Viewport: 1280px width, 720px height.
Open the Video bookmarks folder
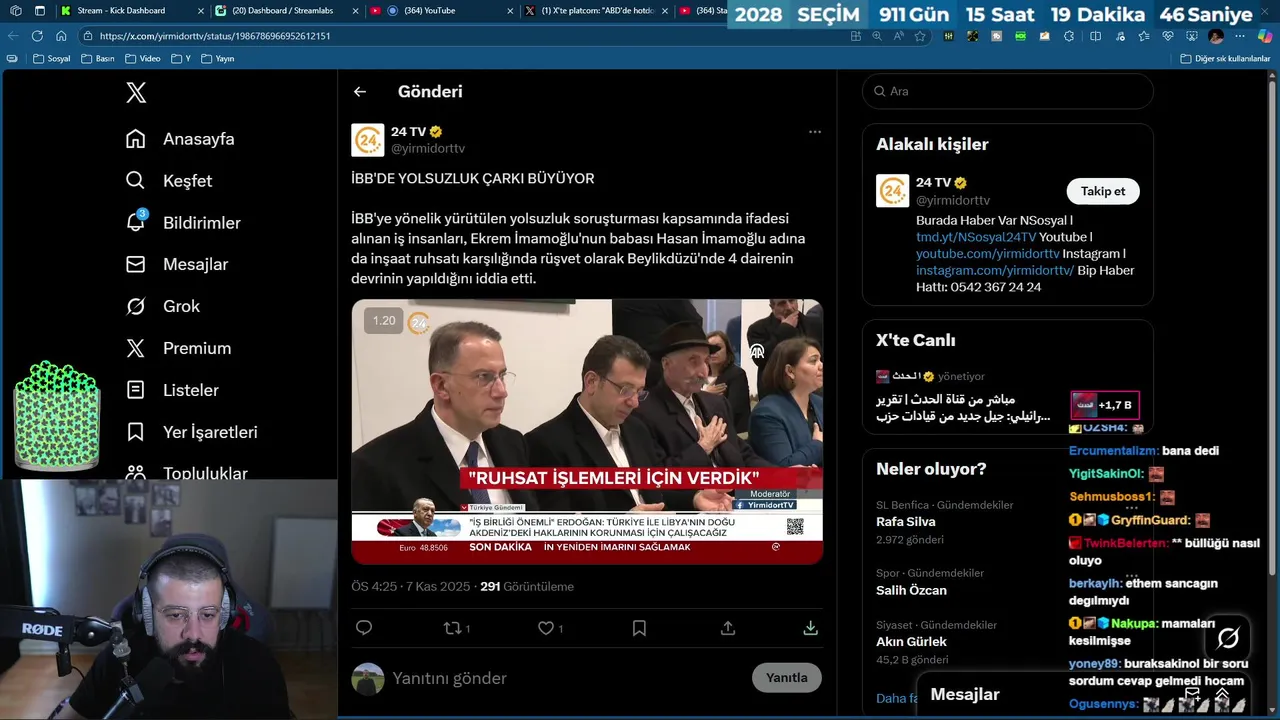coord(142,59)
